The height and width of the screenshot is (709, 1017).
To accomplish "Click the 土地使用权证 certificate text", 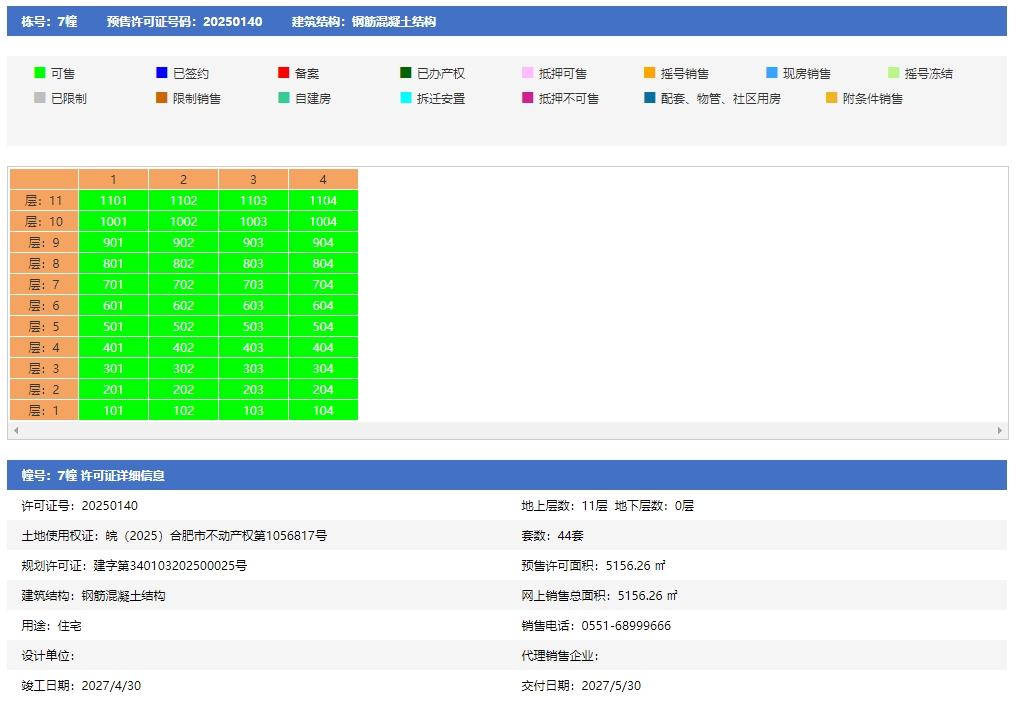I will point(174,535).
